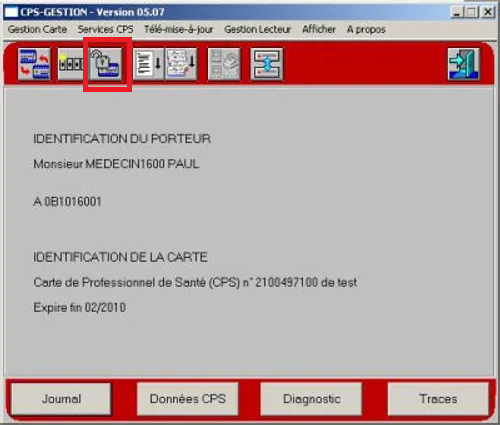Image resolution: width=500 pixels, height=425 pixels.
Task: Click the diagram sheet download arrow icon
Action: click(181, 64)
